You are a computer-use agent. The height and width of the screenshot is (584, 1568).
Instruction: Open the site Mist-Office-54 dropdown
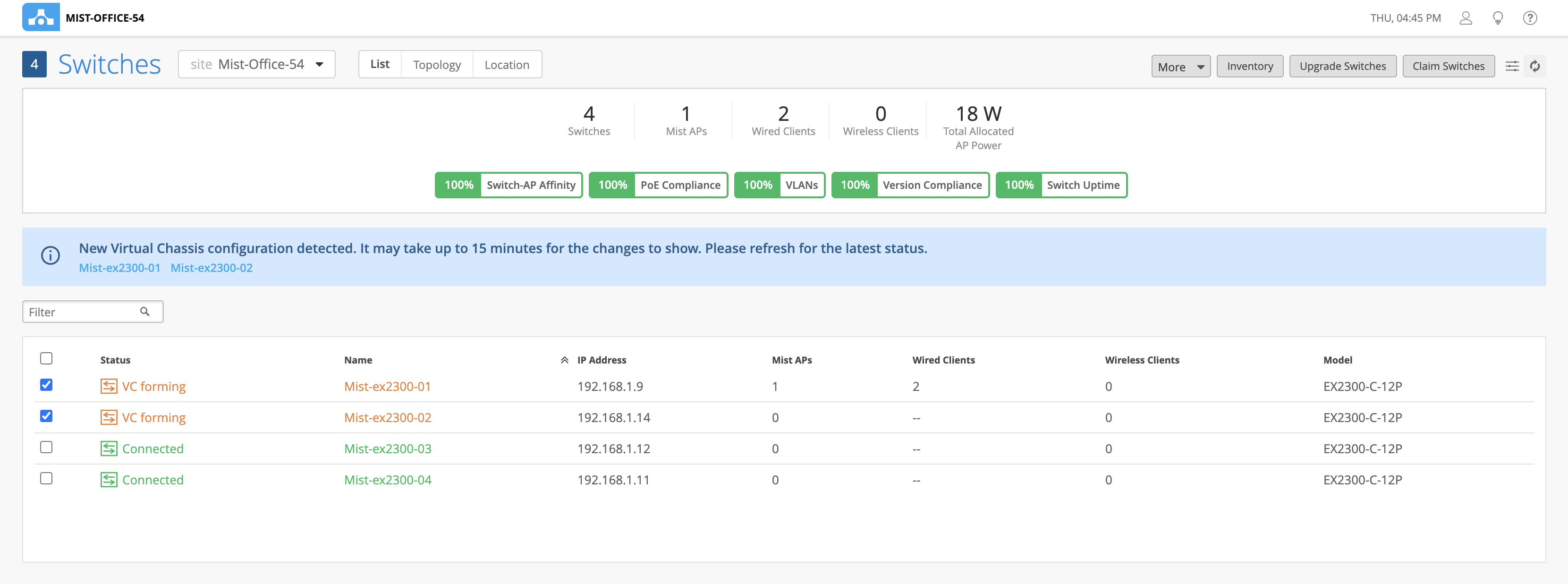[256, 65]
